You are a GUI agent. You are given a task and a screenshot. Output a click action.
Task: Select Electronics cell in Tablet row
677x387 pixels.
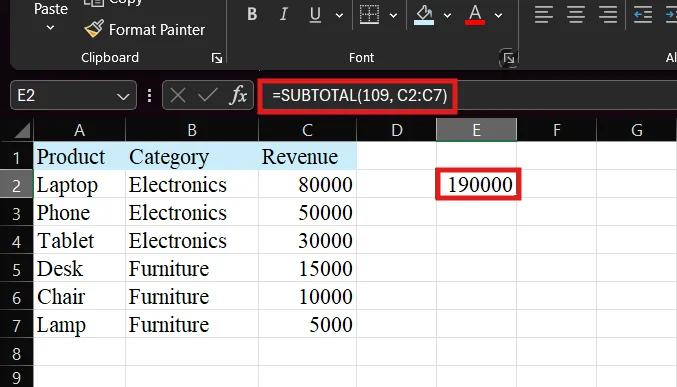tap(192, 241)
